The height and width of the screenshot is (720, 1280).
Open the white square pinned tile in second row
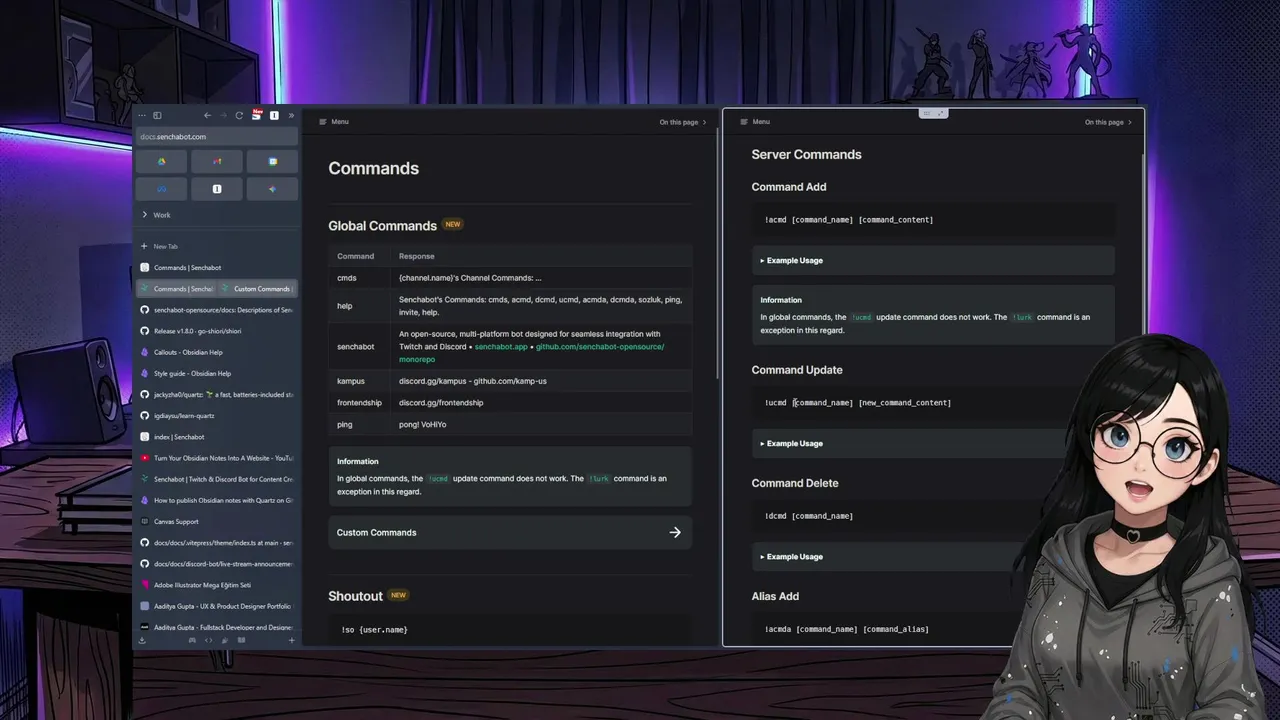(217, 188)
